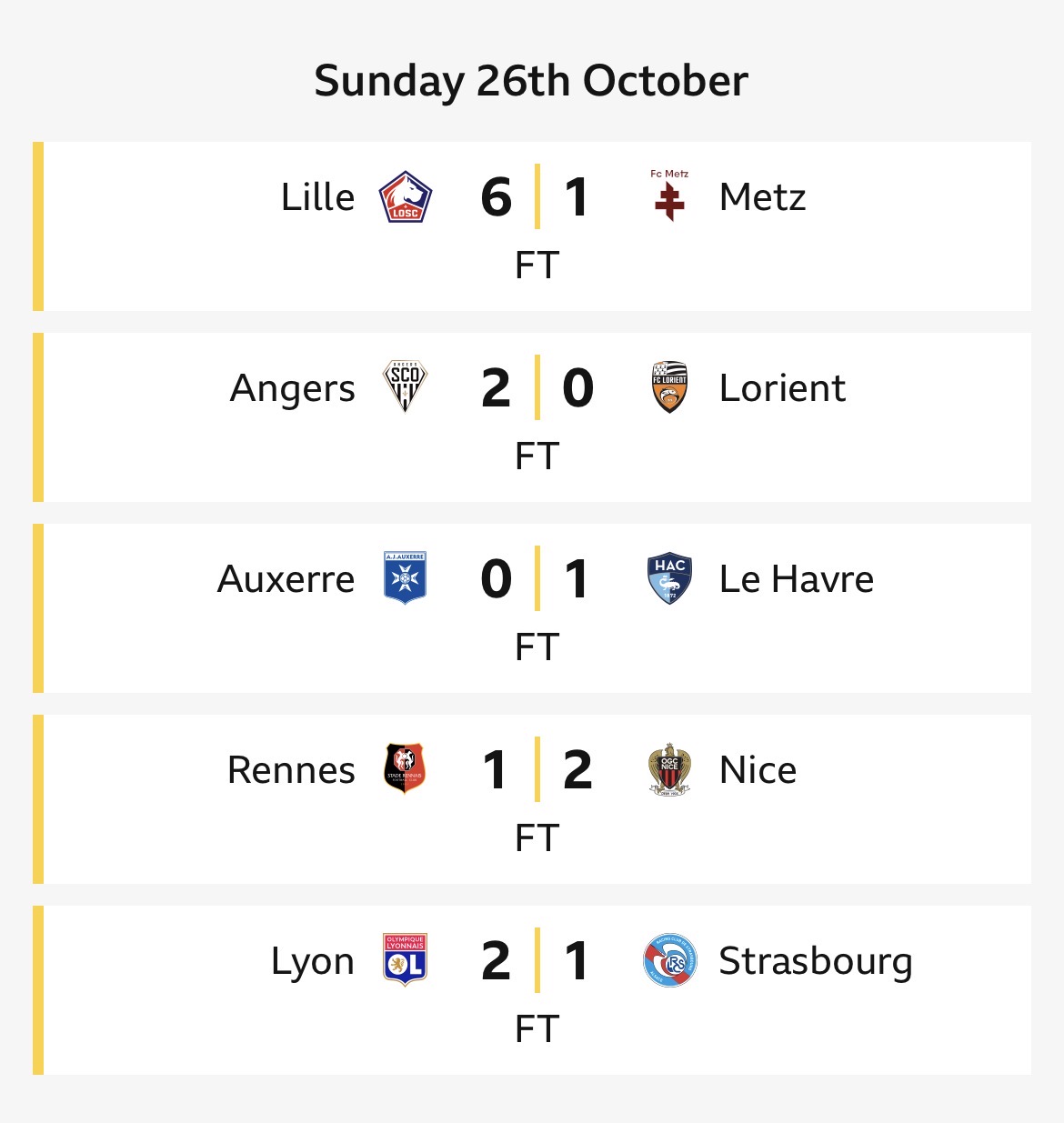The height and width of the screenshot is (1123, 1064).
Task: Open the Rennes team name link
Action: (x=291, y=770)
